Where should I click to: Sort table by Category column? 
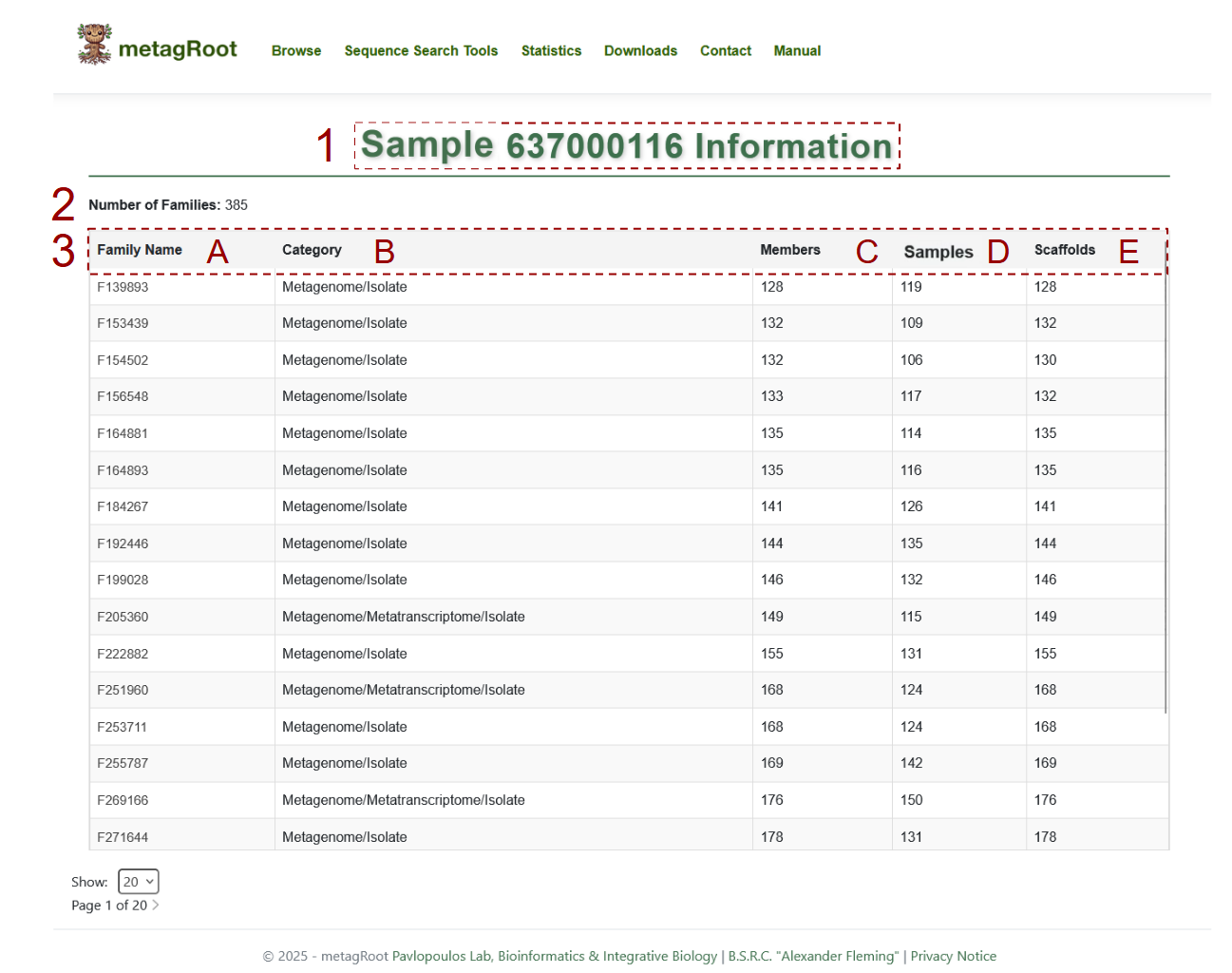coord(312,250)
